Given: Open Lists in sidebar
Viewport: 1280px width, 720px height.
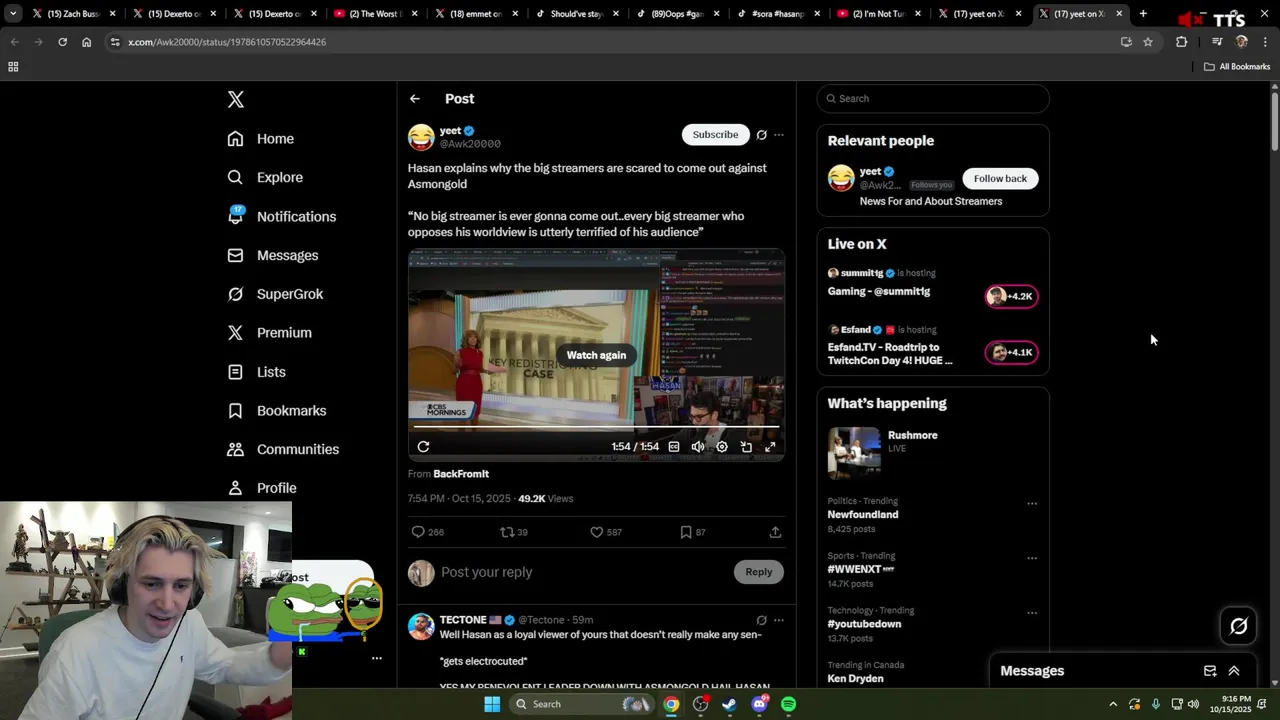Looking at the screenshot, I should click(256, 372).
